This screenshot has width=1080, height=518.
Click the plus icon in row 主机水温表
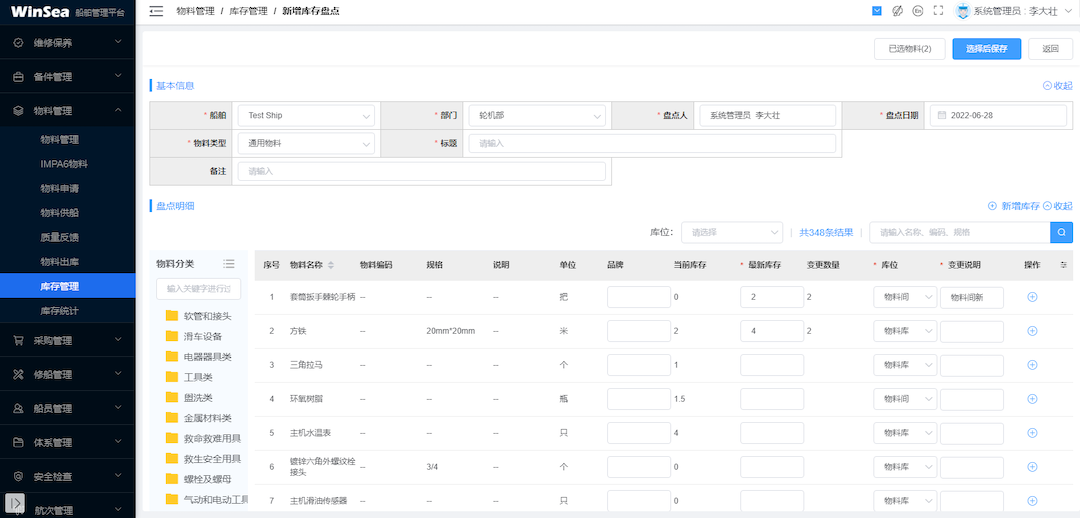click(x=1032, y=433)
